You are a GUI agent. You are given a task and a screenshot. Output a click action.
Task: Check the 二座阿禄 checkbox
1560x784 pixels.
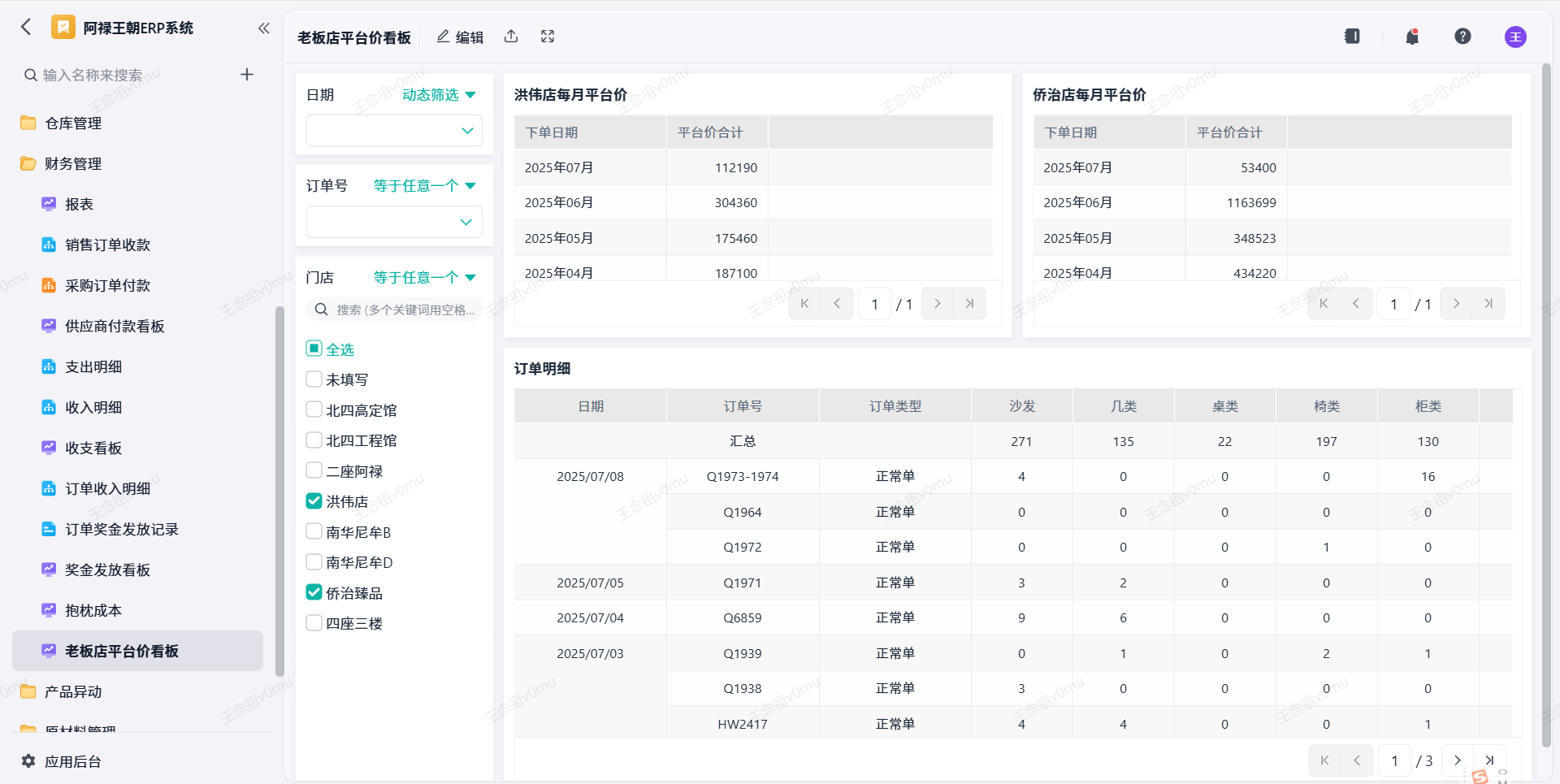[x=314, y=470]
